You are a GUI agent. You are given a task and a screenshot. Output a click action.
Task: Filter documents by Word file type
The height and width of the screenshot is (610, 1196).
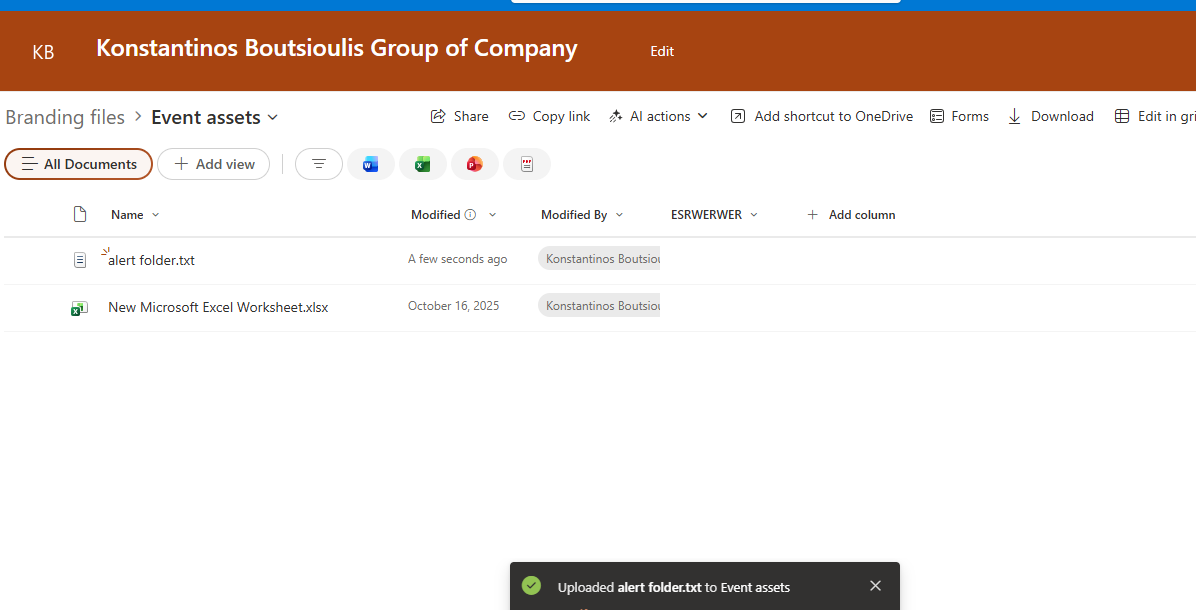[x=371, y=164]
